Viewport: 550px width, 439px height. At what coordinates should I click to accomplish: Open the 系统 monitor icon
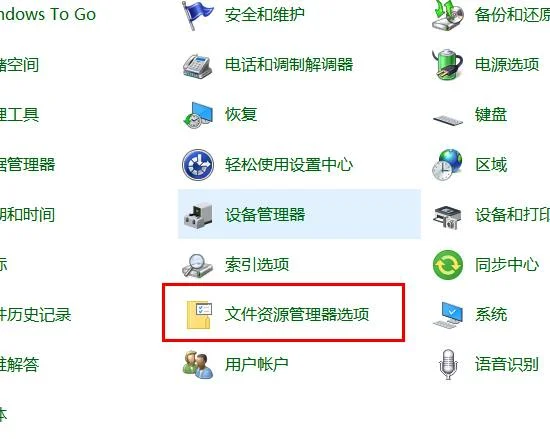pos(448,315)
